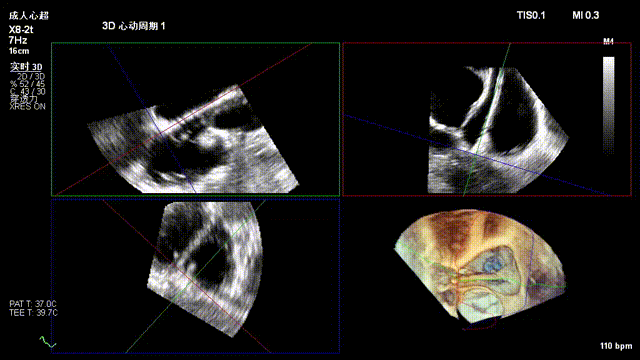Screen dimensions: 640x360
Task: Click the 3D 心动周期 1 heading
Action: coord(133,26)
